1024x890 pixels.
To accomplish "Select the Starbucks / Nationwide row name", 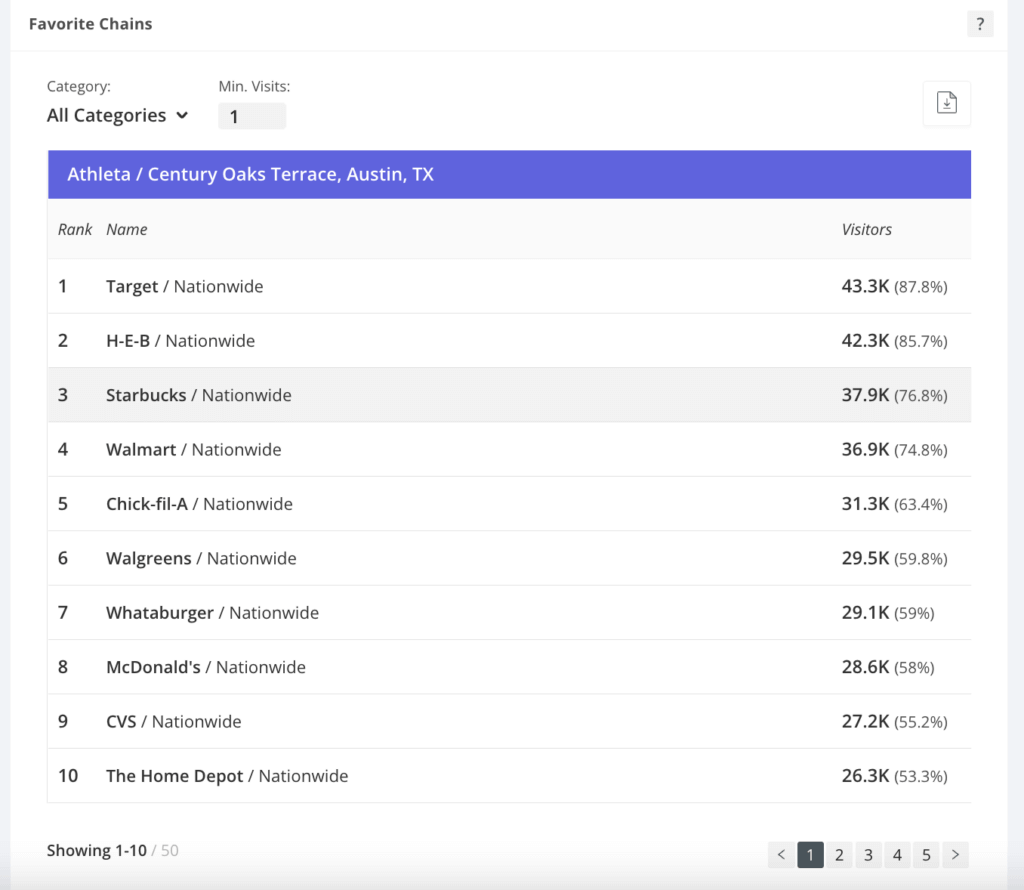I will [199, 395].
